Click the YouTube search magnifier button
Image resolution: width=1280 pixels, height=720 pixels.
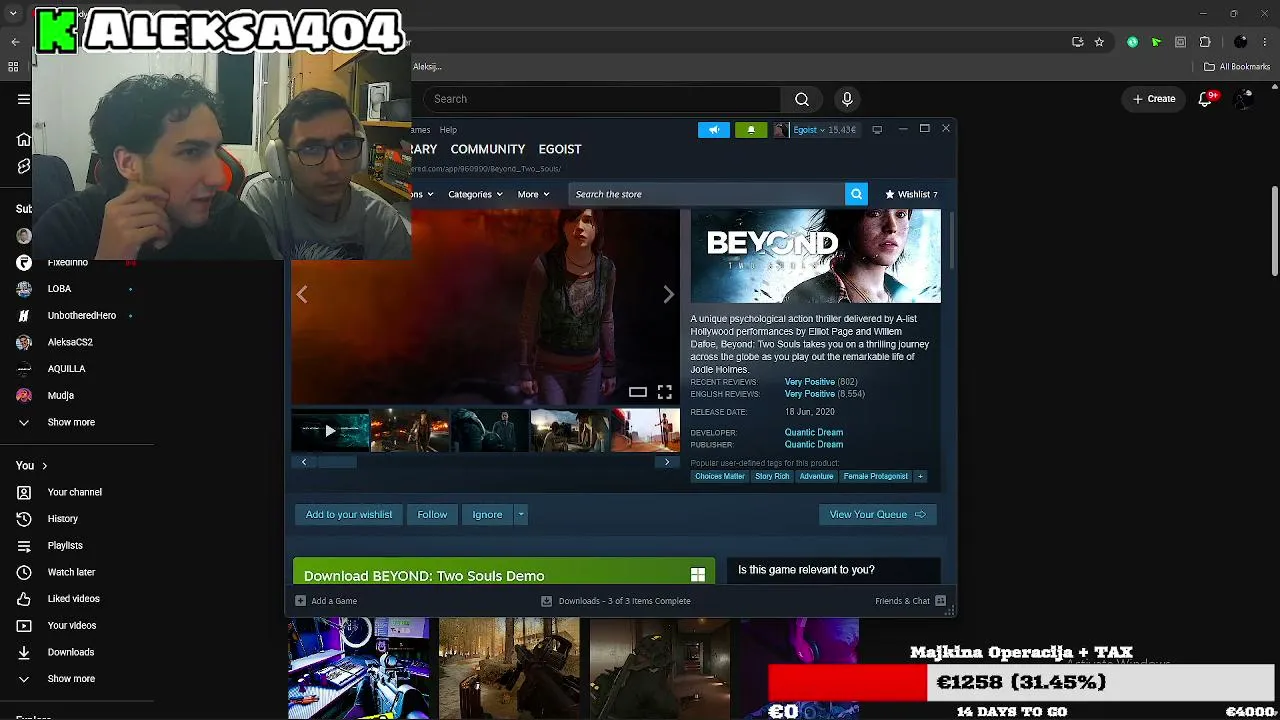802,99
